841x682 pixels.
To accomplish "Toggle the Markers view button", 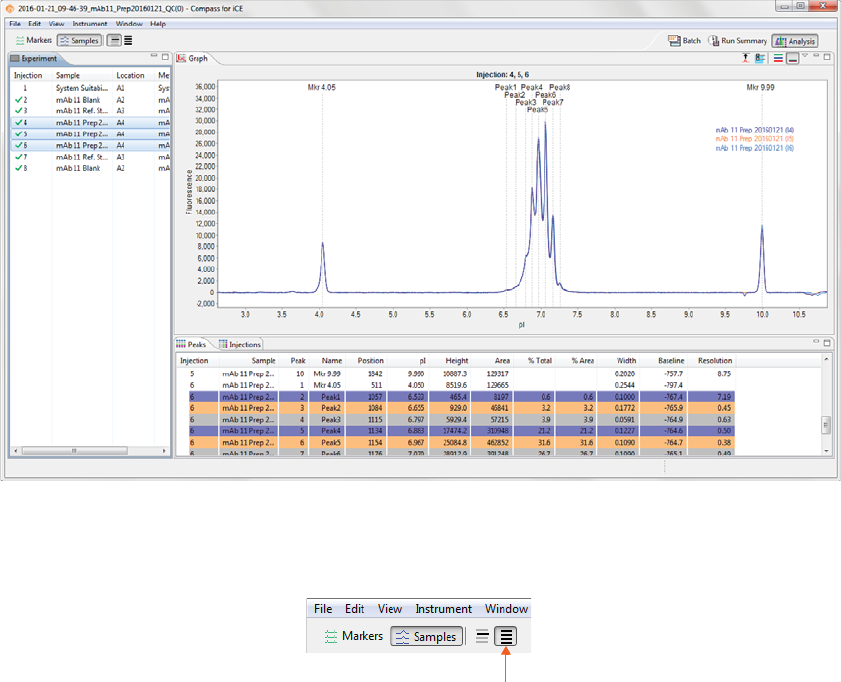I will point(32,40).
